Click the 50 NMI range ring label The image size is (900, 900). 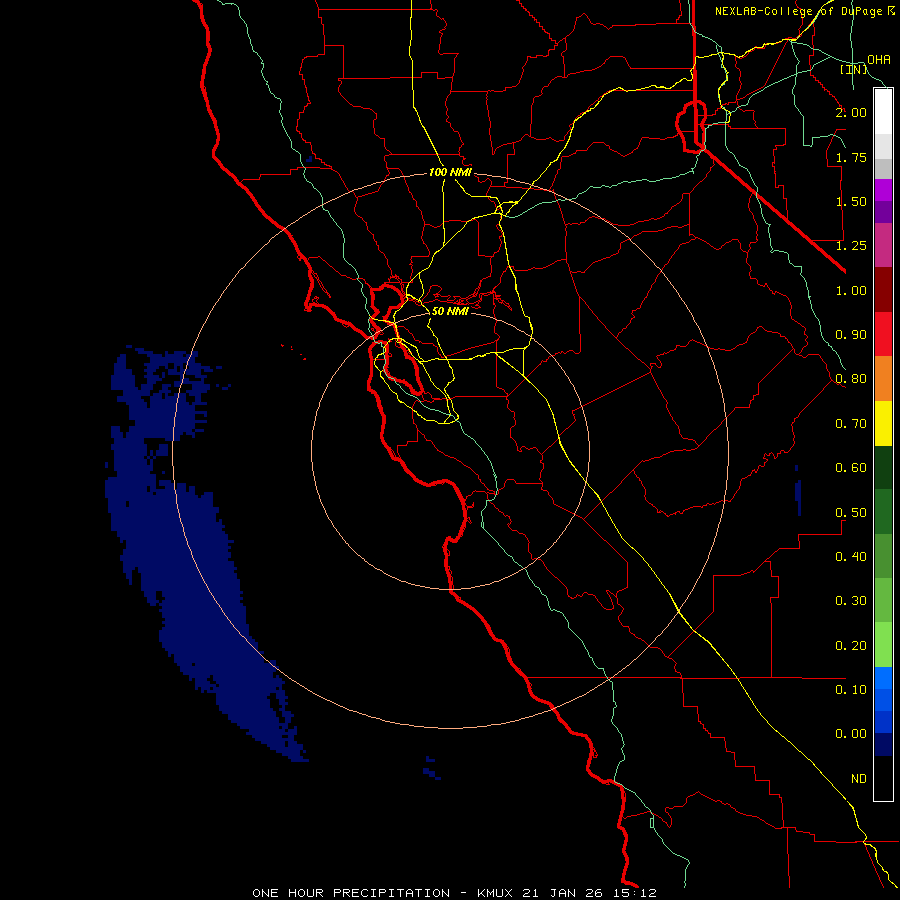(x=450, y=311)
